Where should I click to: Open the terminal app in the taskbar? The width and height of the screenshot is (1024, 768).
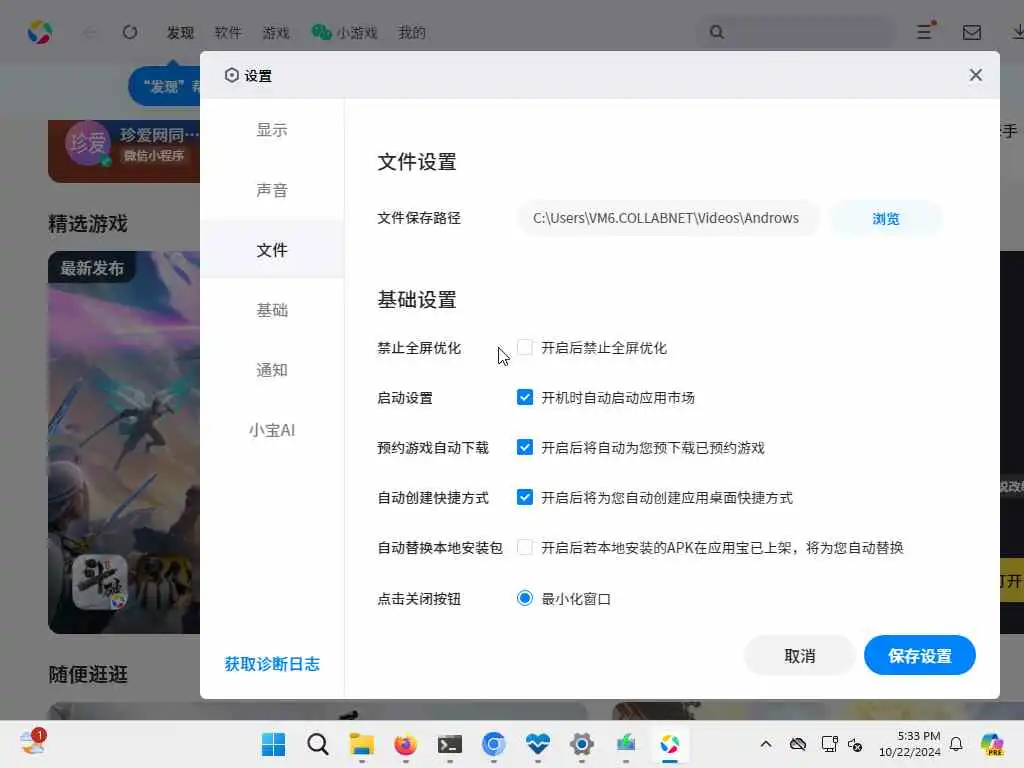pos(449,744)
